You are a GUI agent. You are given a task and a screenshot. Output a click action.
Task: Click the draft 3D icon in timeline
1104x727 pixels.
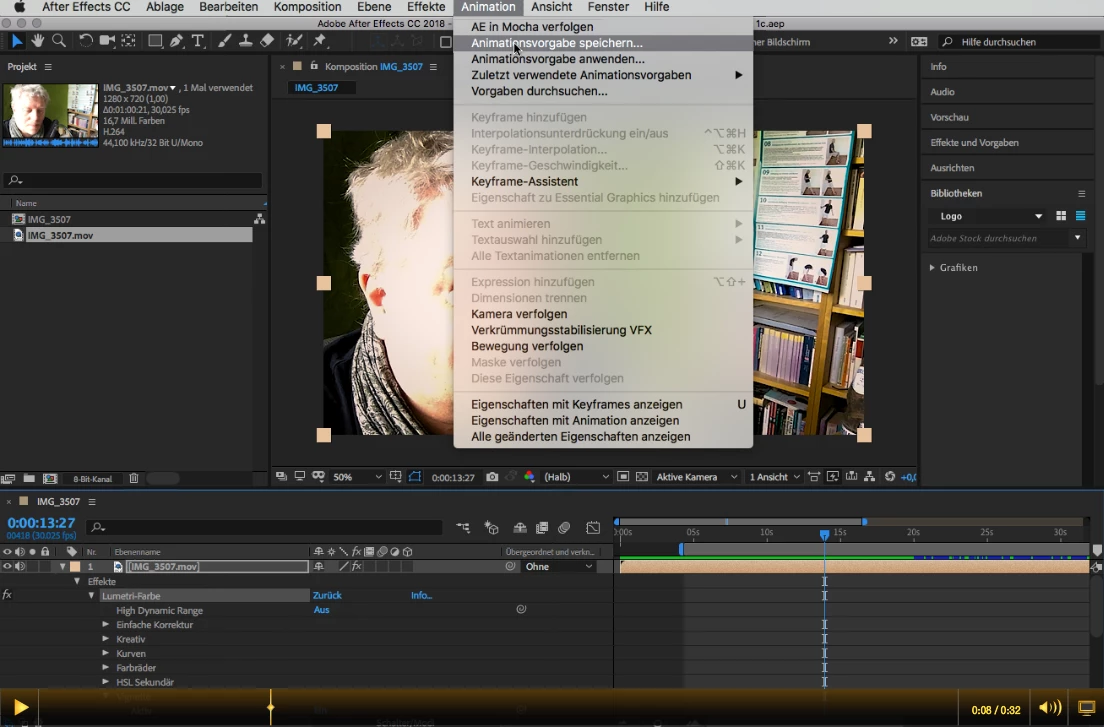pos(491,527)
